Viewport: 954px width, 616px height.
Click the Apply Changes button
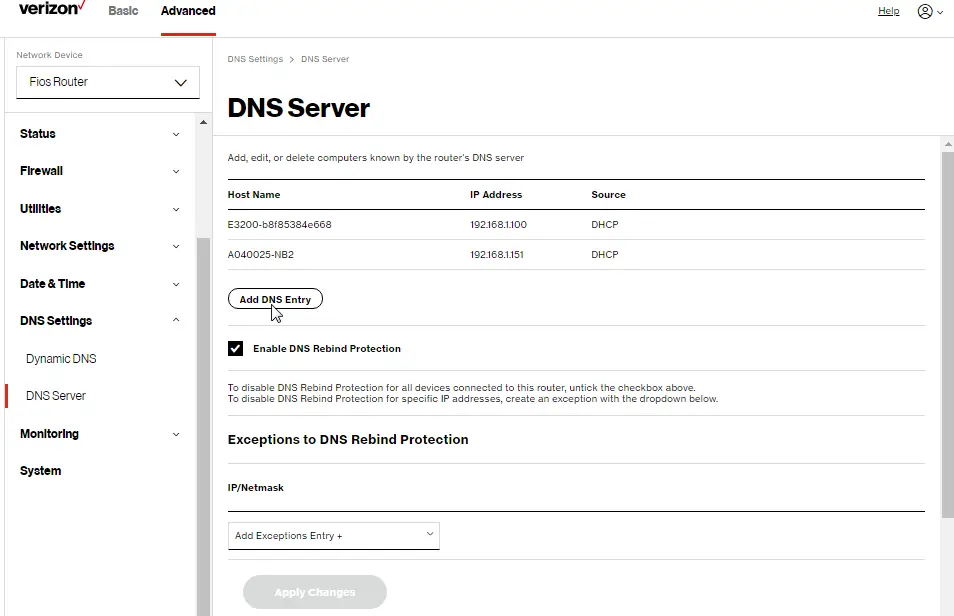click(314, 592)
